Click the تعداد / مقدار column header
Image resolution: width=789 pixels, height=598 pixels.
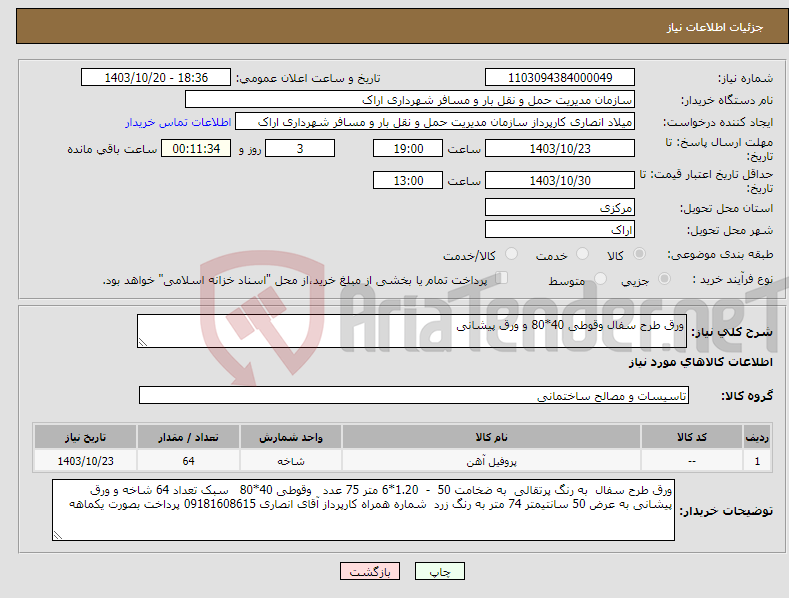click(188, 437)
